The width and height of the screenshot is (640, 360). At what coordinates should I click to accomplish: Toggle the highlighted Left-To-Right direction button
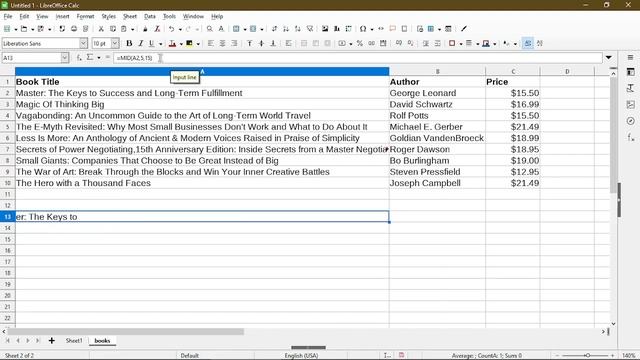528,43
